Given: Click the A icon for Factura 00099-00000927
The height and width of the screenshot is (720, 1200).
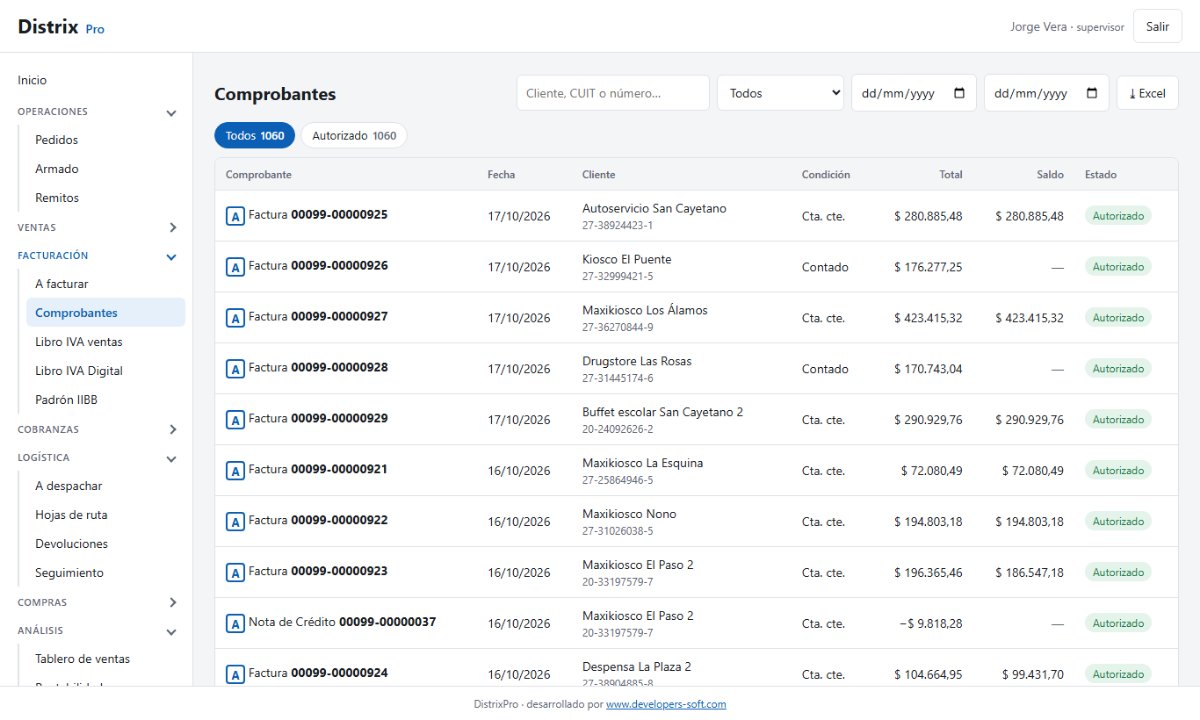Looking at the screenshot, I should 235,318.
